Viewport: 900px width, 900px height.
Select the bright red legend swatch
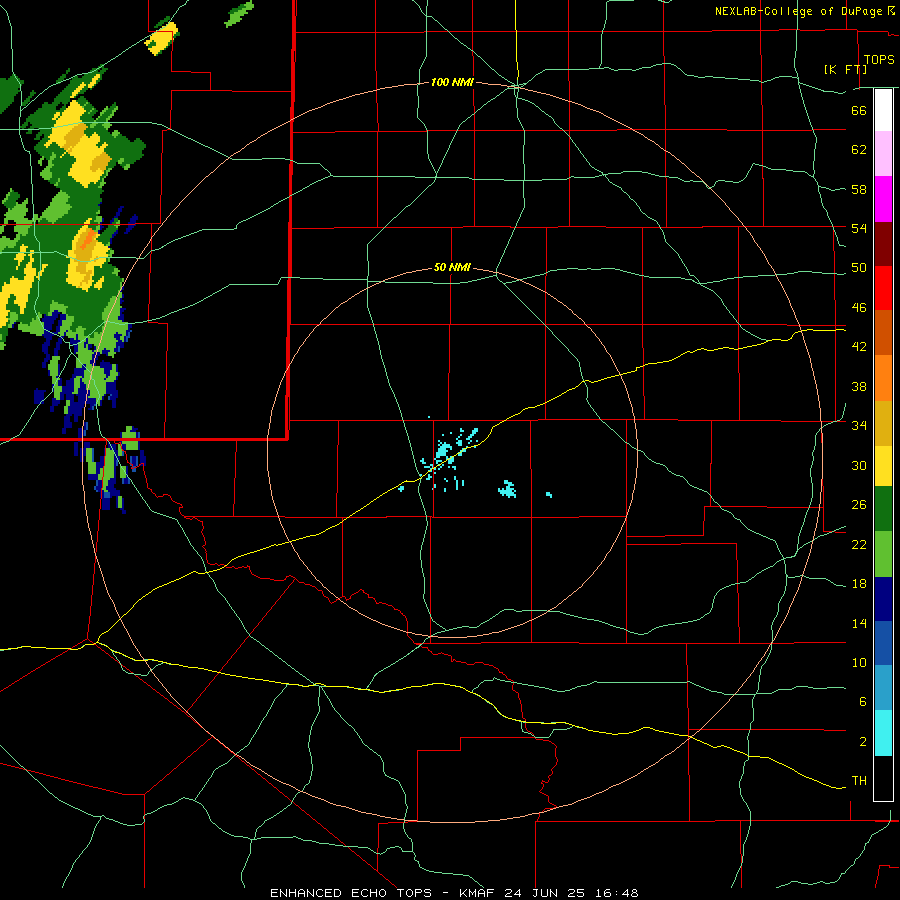pyautogui.click(x=883, y=288)
